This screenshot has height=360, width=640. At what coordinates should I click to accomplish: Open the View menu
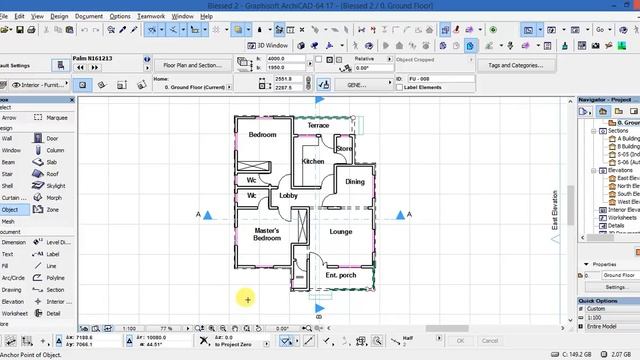pyautogui.click(x=37, y=16)
